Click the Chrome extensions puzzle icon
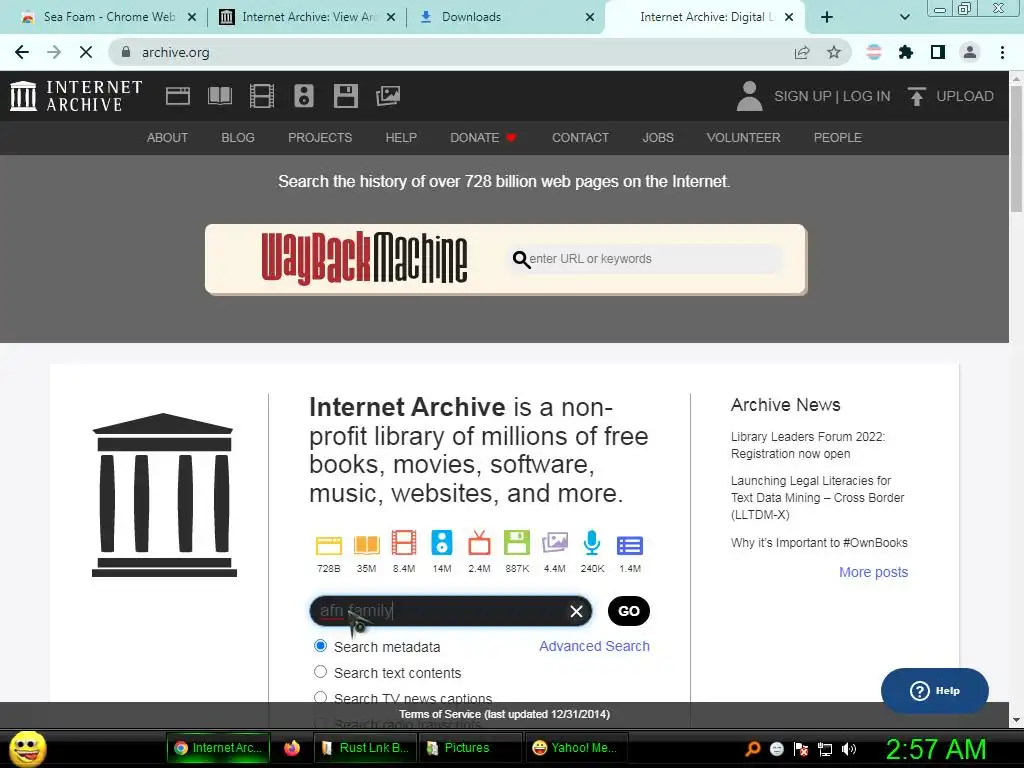 click(905, 52)
